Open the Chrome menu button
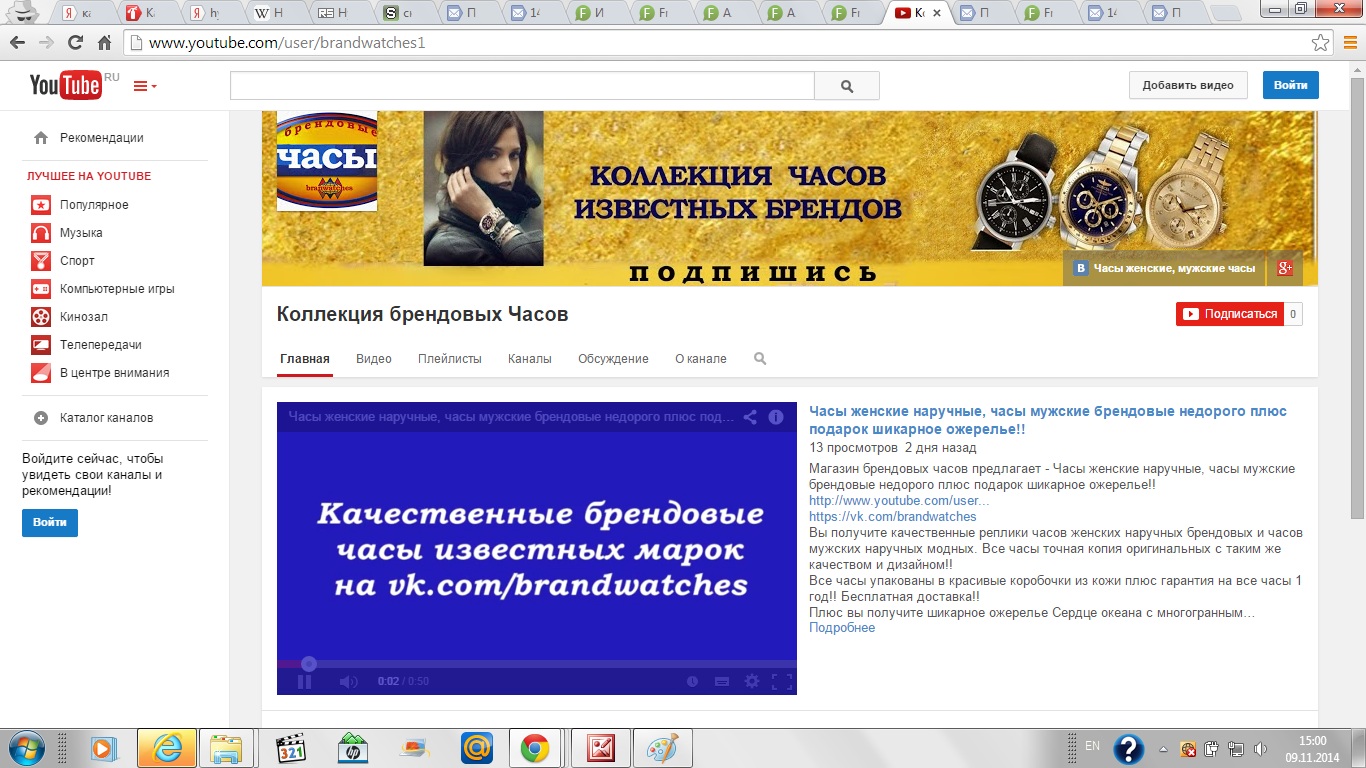 [1350, 43]
